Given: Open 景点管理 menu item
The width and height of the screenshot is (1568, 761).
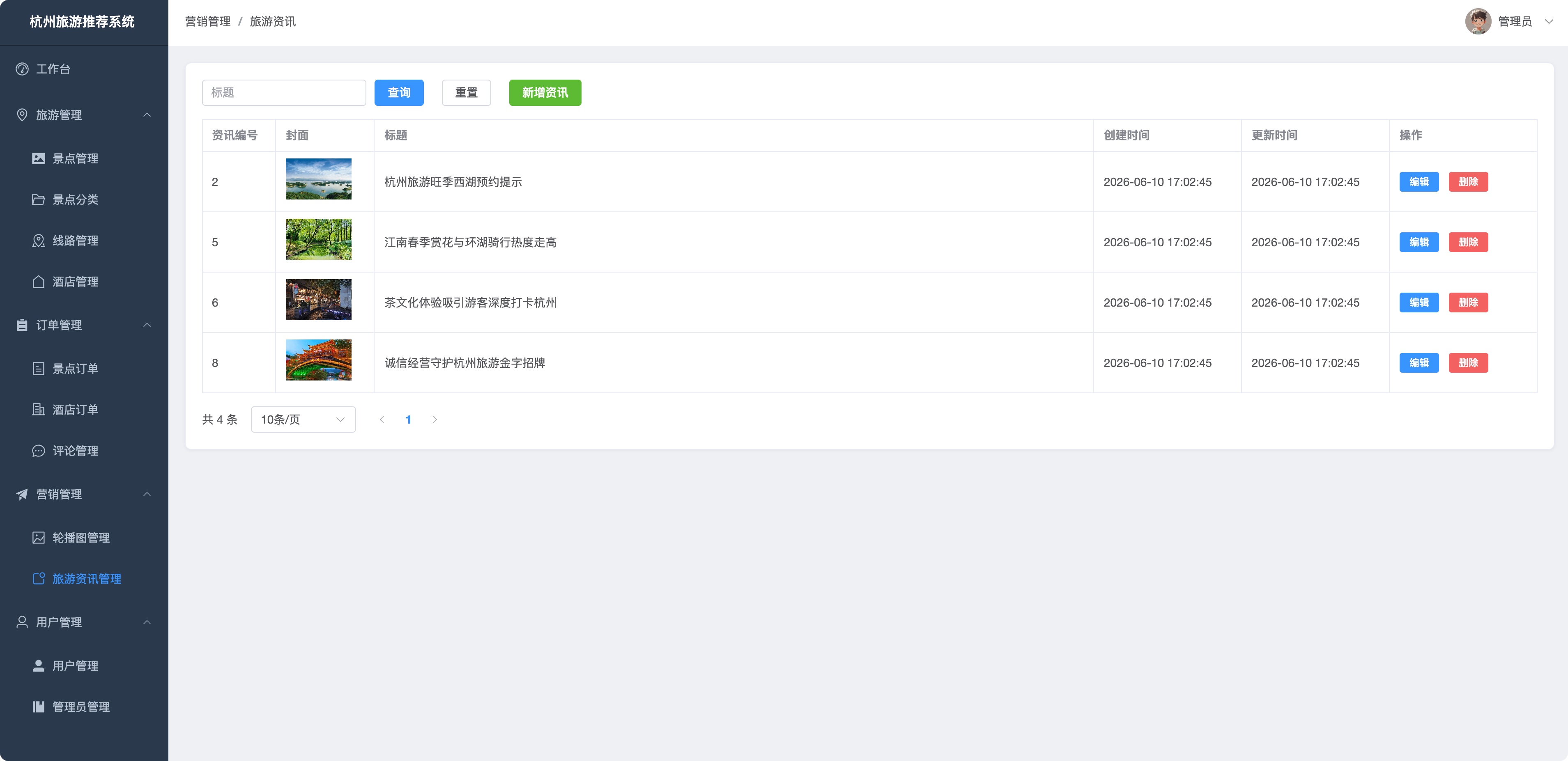Looking at the screenshot, I should coord(84,158).
